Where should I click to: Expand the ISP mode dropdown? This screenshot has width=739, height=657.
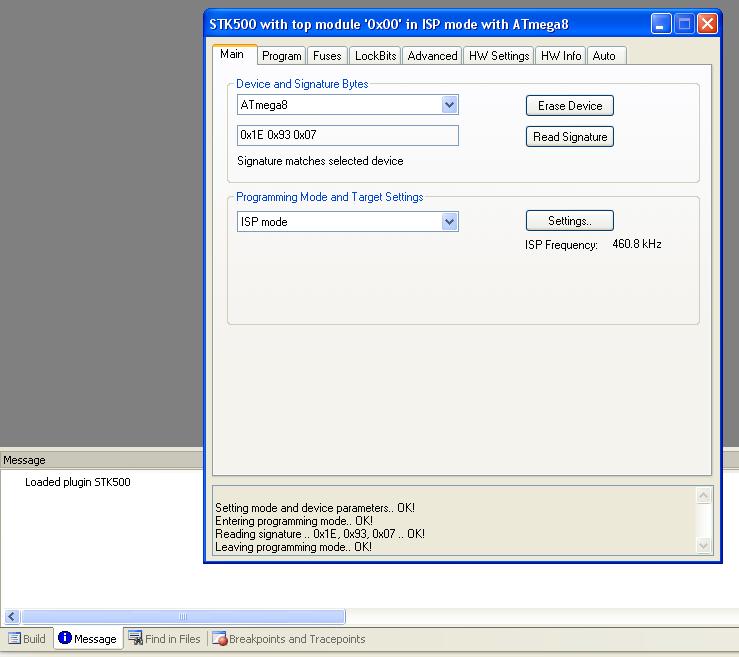coord(450,222)
